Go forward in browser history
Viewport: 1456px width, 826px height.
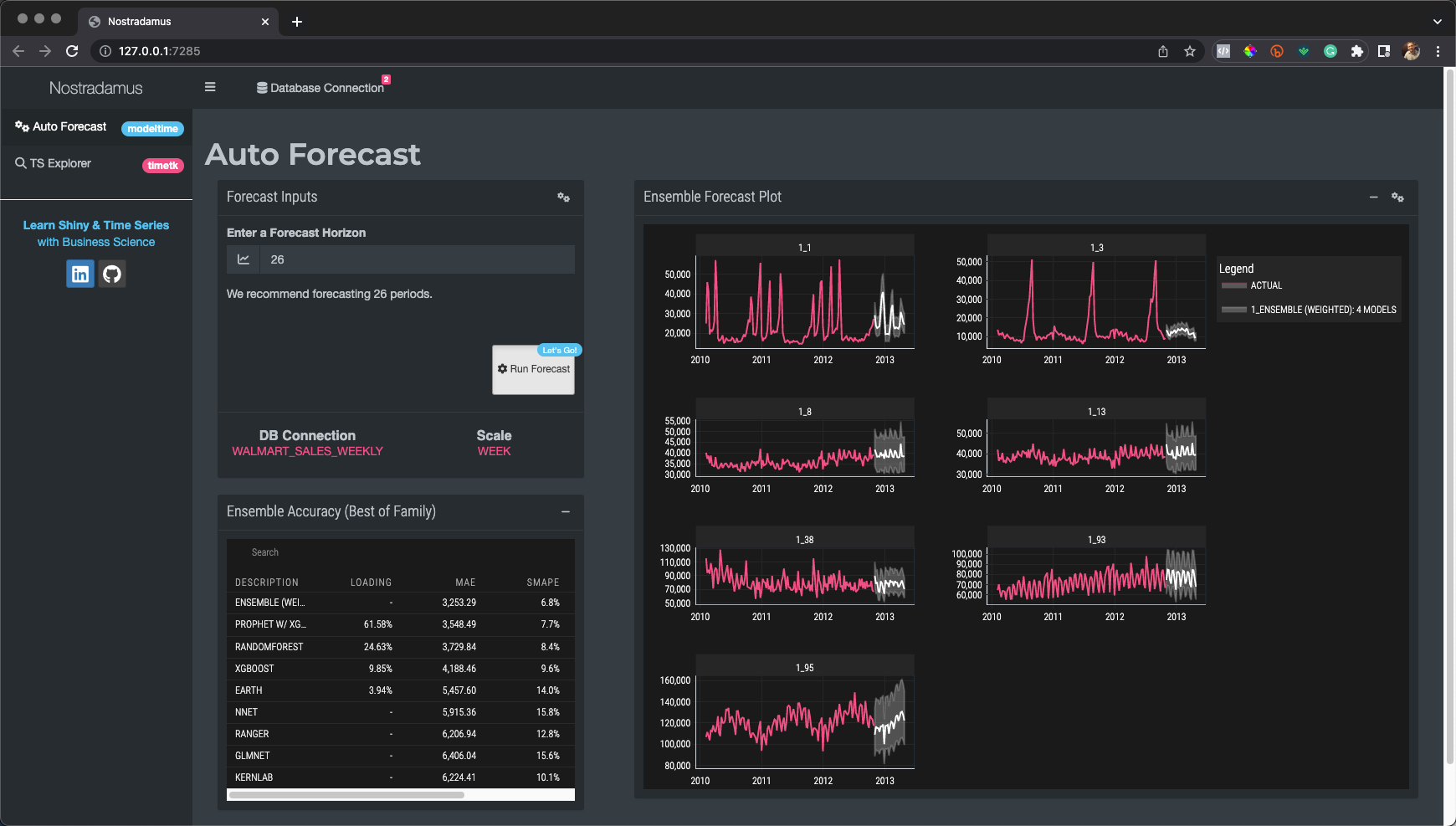pyautogui.click(x=45, y=51)
